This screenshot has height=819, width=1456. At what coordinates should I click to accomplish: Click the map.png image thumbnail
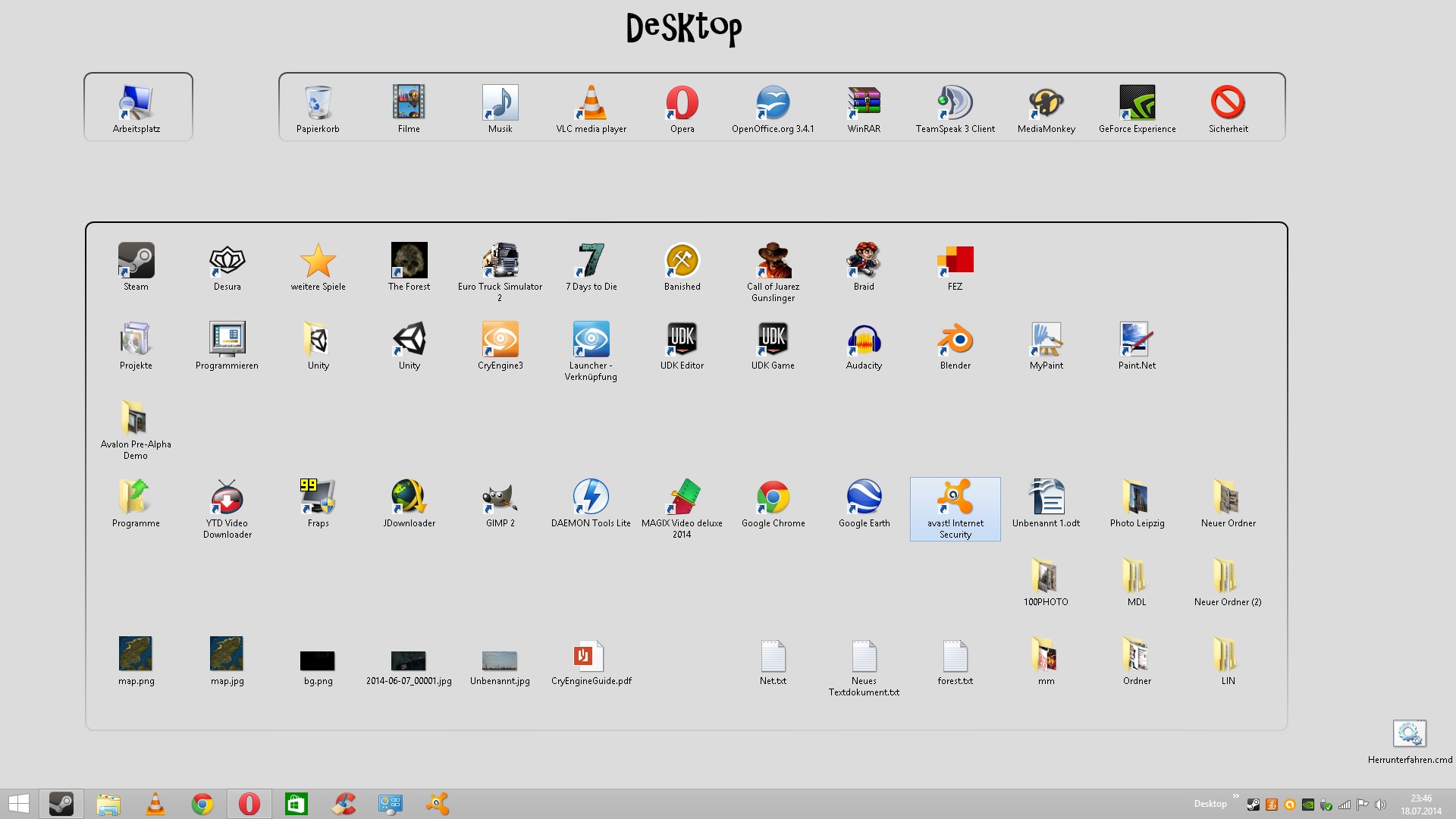[x=136, y=654]
